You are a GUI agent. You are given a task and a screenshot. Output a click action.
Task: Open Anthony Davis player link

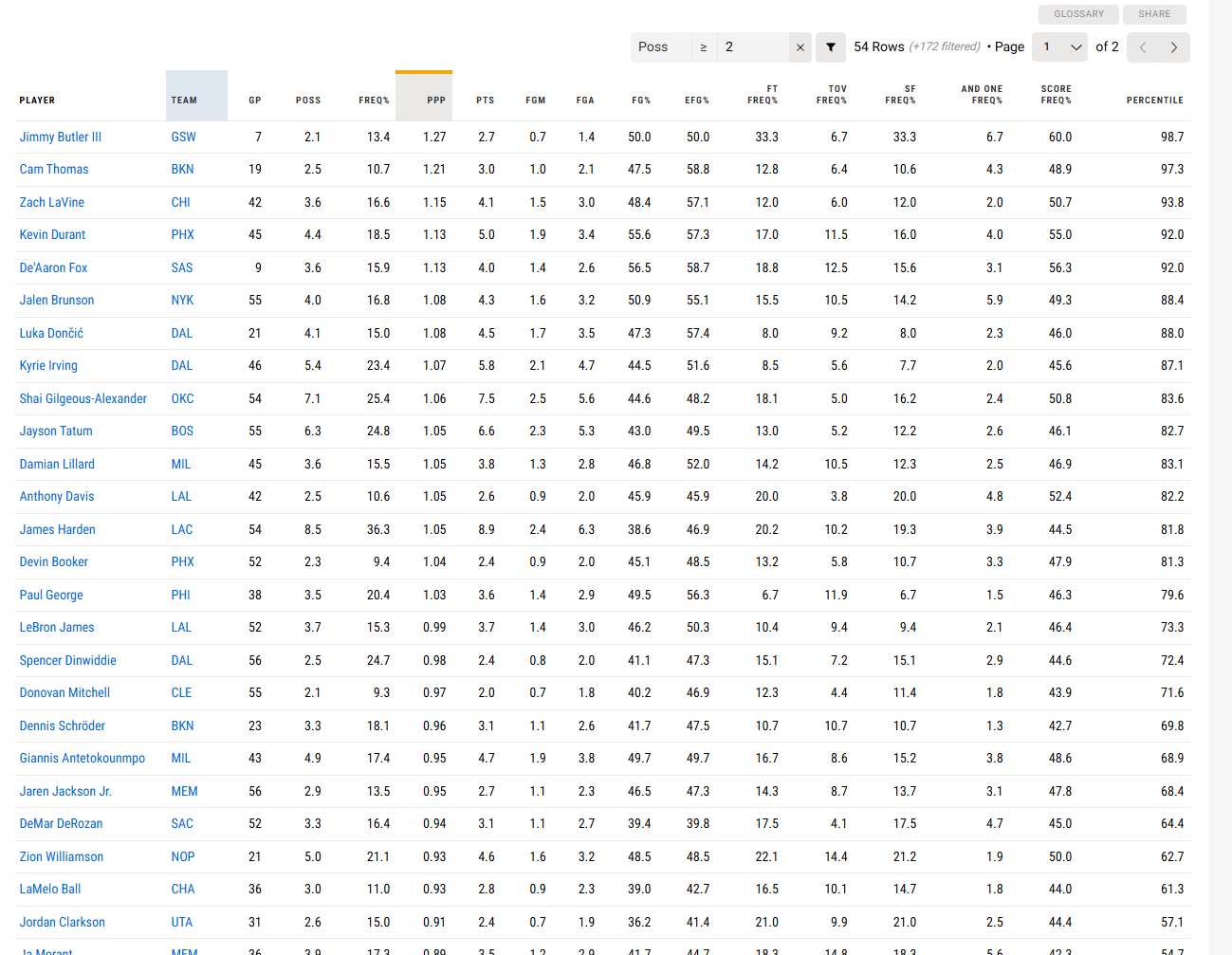pos(57,497)
